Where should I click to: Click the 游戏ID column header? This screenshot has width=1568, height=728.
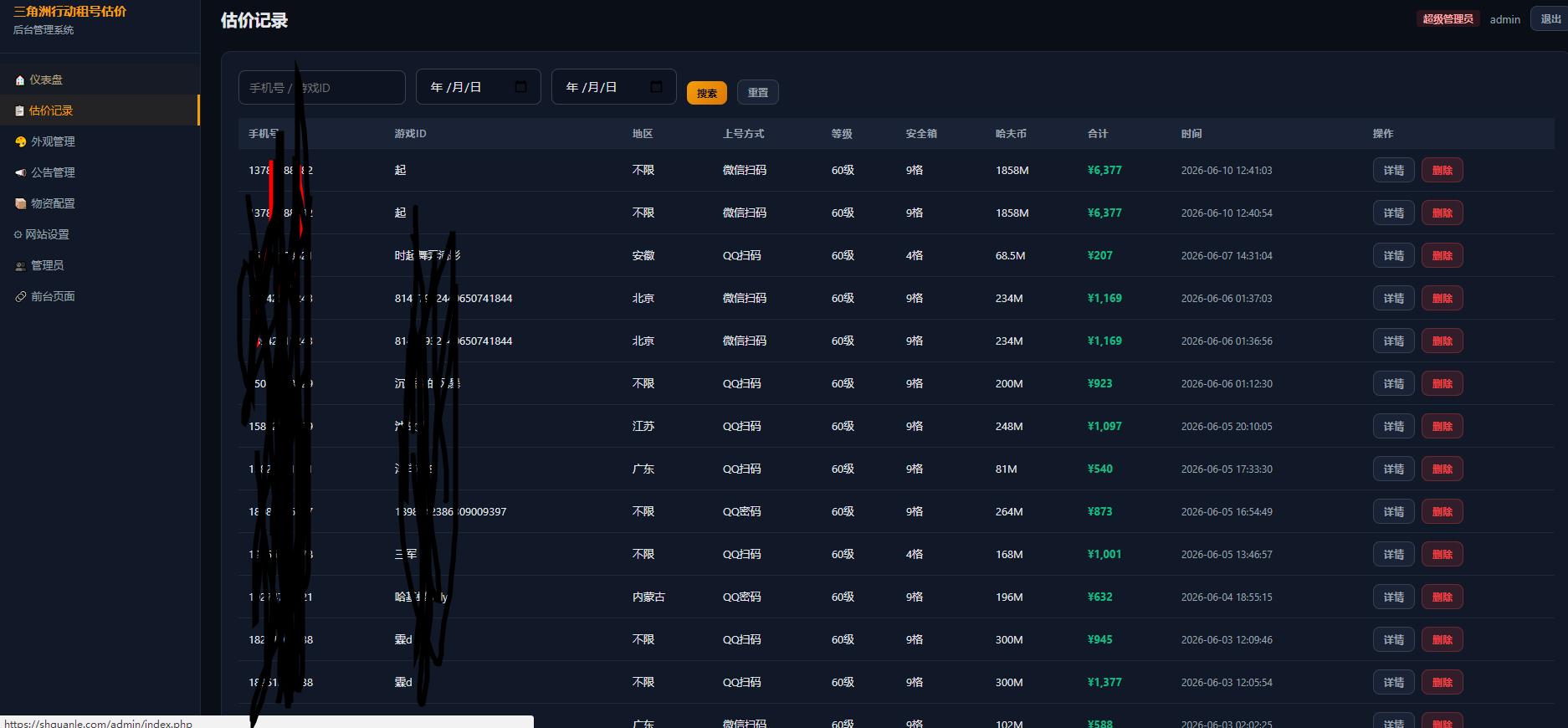coord(410,134)
